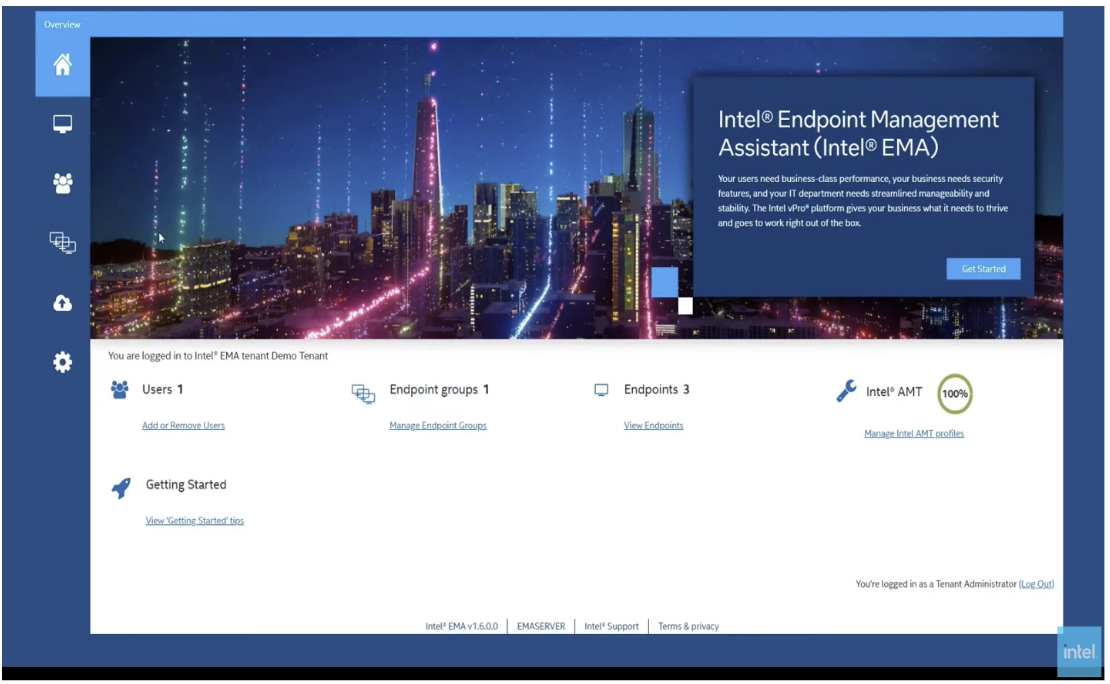Image resolution: width=1110 pixels, height=684 pixels.
Task: Open Manage Intel AMT profiles link
Action: (914, 434)
